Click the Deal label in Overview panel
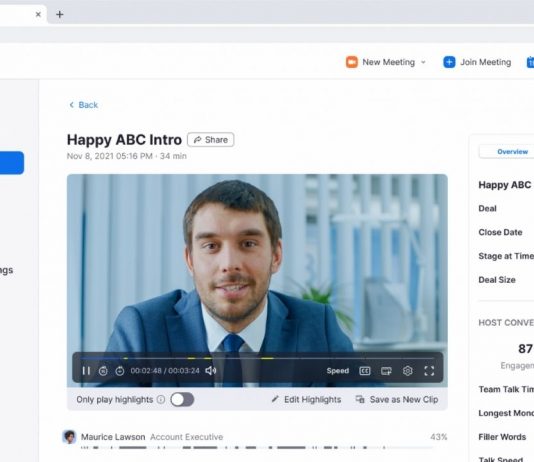Image resolution: width=534 pixels, height=462 pixels. [487, 208]
